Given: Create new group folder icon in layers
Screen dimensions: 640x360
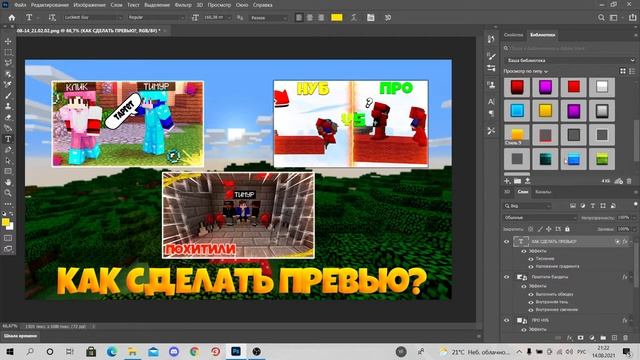Looking at the screenshot, I should [603, 338].
